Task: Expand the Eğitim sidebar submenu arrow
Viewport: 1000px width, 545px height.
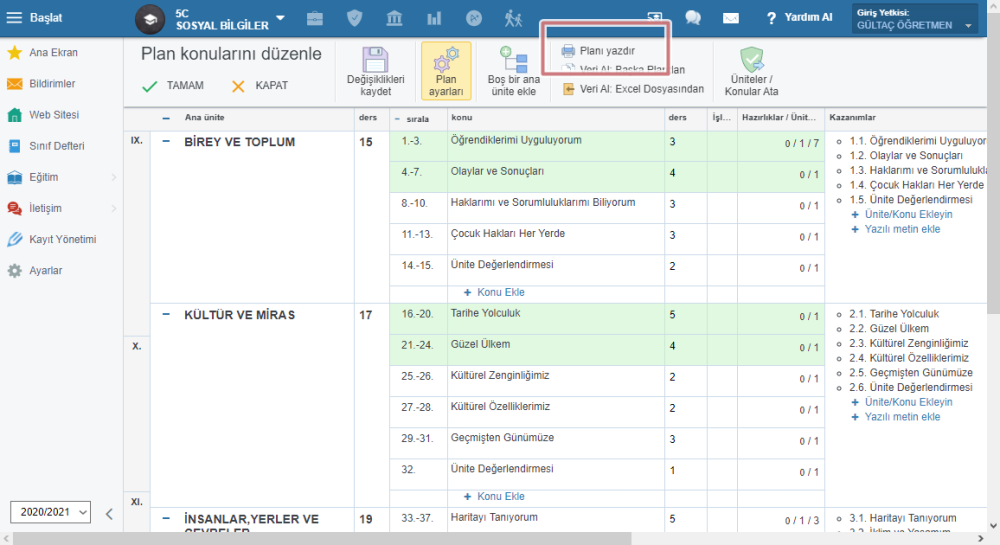Action: [x=114, y=177]
